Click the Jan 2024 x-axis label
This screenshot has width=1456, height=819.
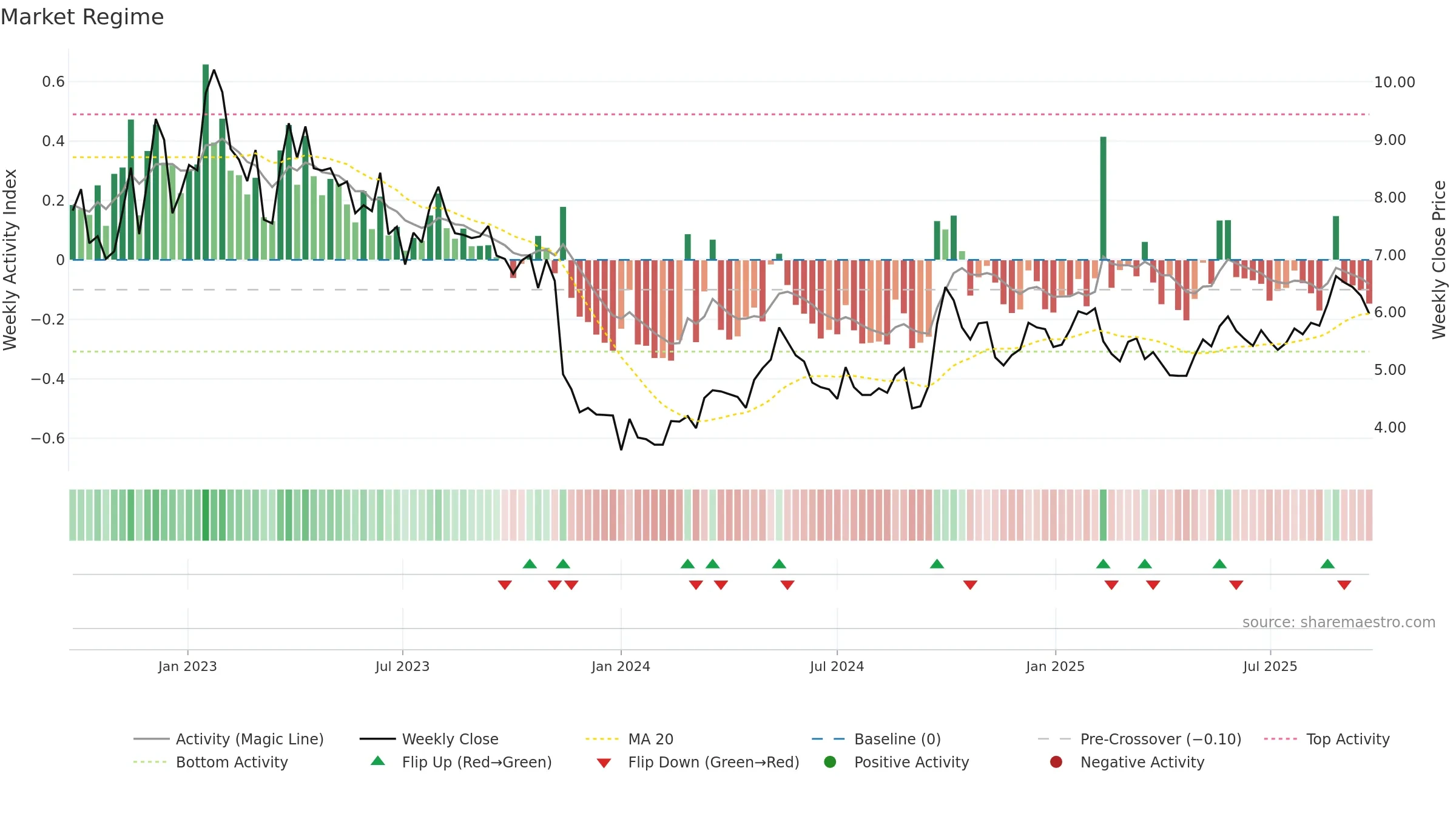621,666
